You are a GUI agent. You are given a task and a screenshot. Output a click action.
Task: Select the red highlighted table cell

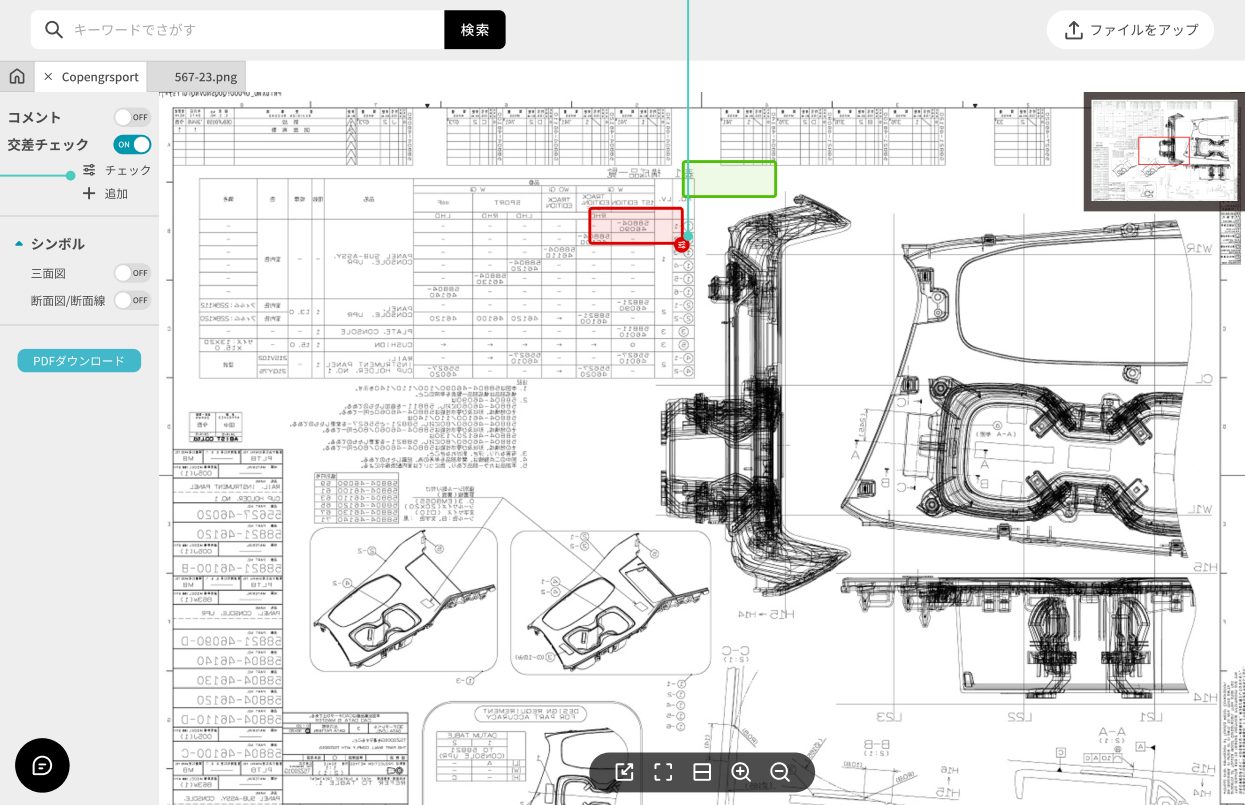[636, 225]
